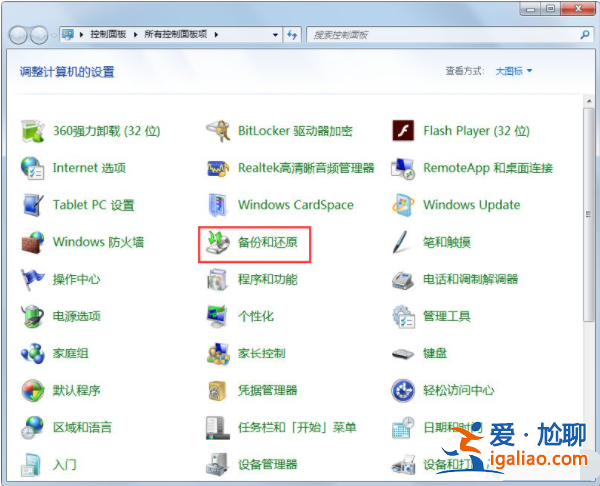600x486 pixels.
Task: Click the scrollbar up arrow
Action: 589,101
